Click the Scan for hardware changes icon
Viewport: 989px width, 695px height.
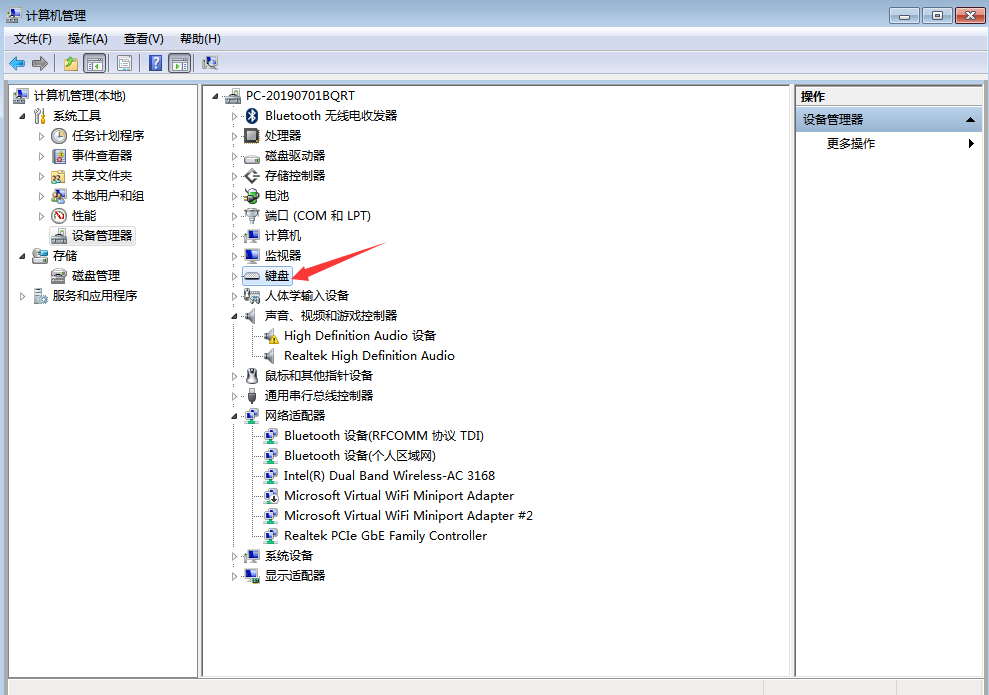click(x=210, y=63)
